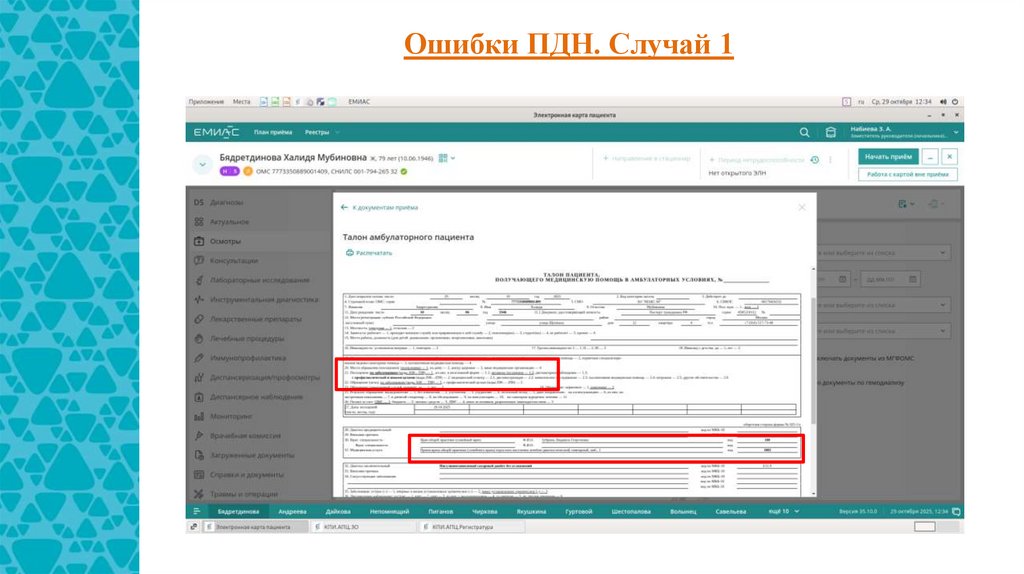The image size is (1024, 574).
Task: Switch to the Савельева patient tab
Action: (x=730, y=511)
